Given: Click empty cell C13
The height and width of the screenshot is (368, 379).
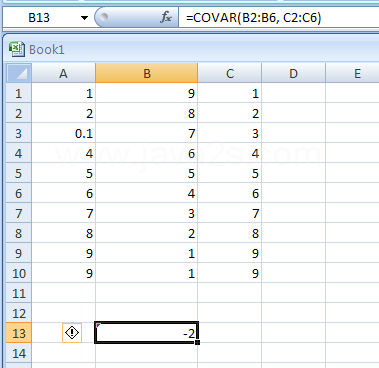Looking at the screenshot, I should pos(230,333).
